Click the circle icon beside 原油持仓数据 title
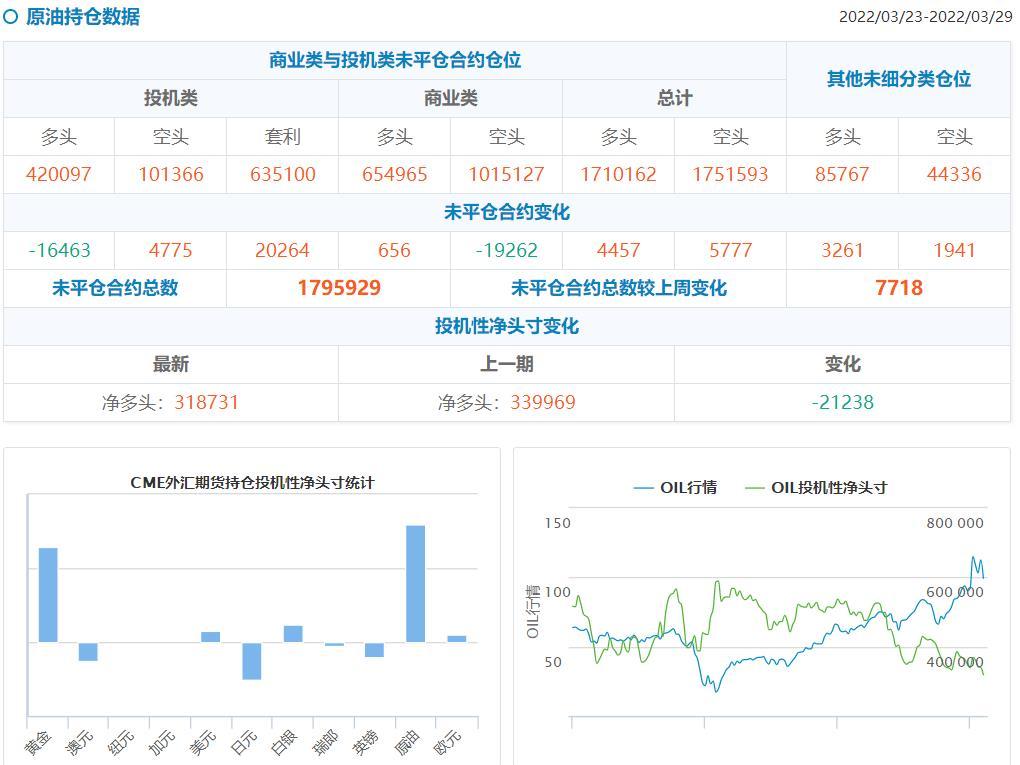 point(11,17)
